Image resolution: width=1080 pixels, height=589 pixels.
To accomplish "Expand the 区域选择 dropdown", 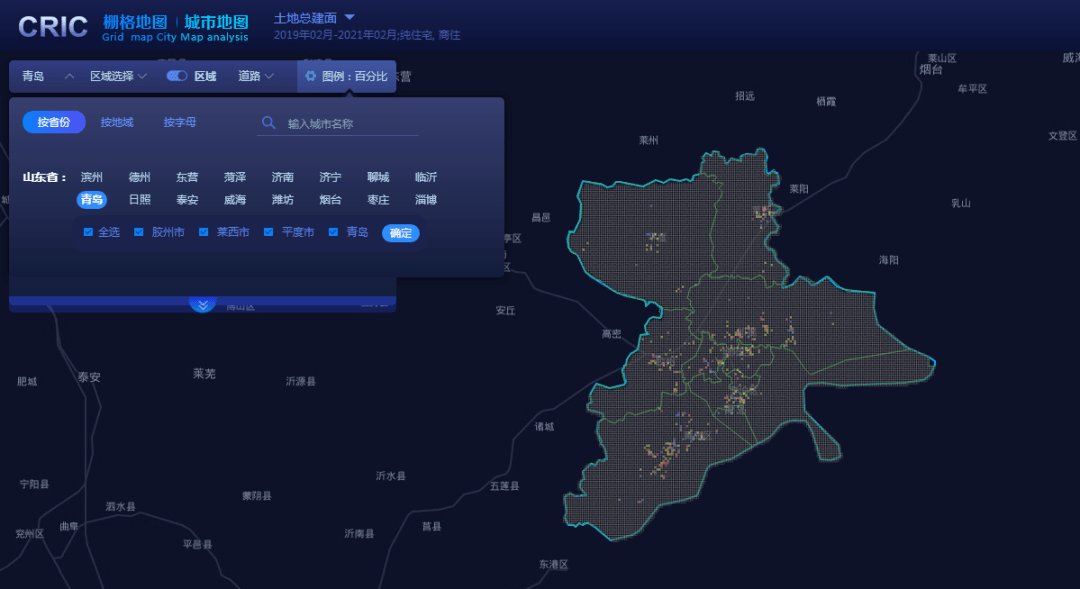I will coord(118,76).
